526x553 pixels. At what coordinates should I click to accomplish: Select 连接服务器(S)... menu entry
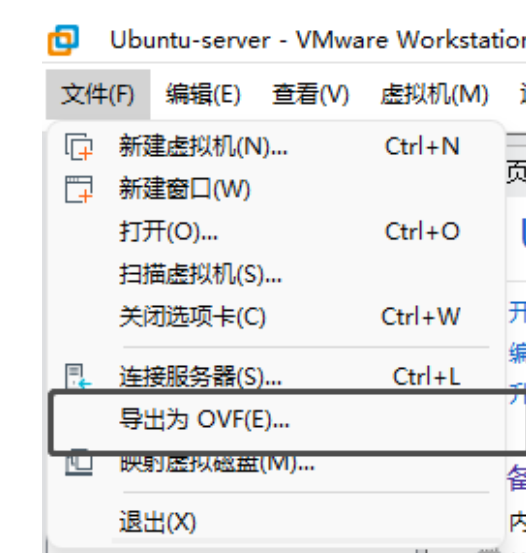pos(275,376)
